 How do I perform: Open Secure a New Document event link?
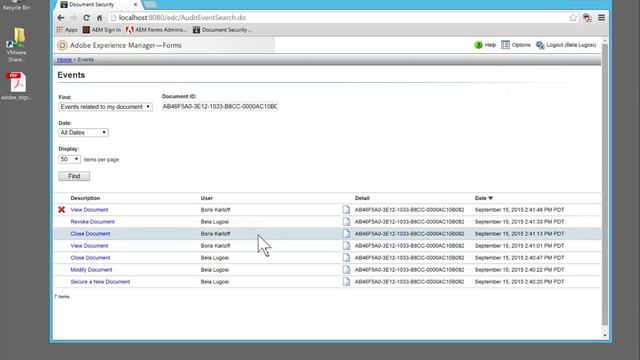(100, 282)
